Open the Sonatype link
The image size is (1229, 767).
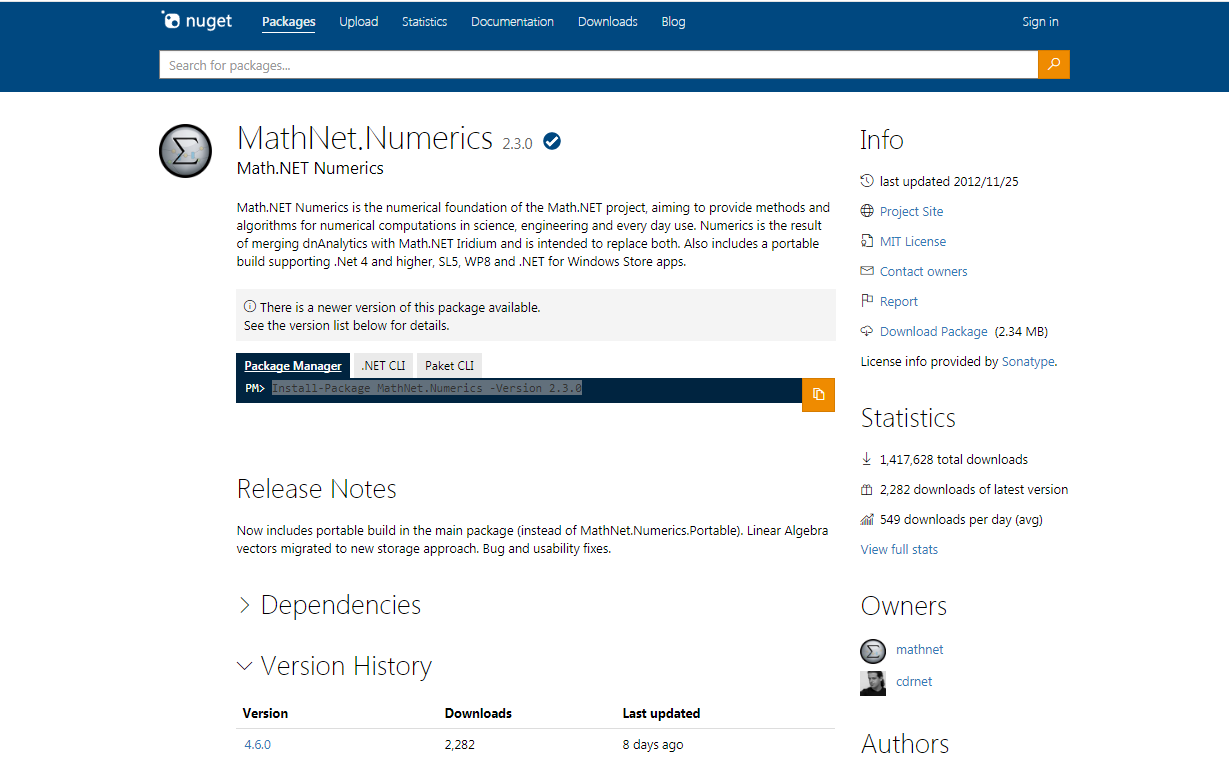coord(1028,362)
